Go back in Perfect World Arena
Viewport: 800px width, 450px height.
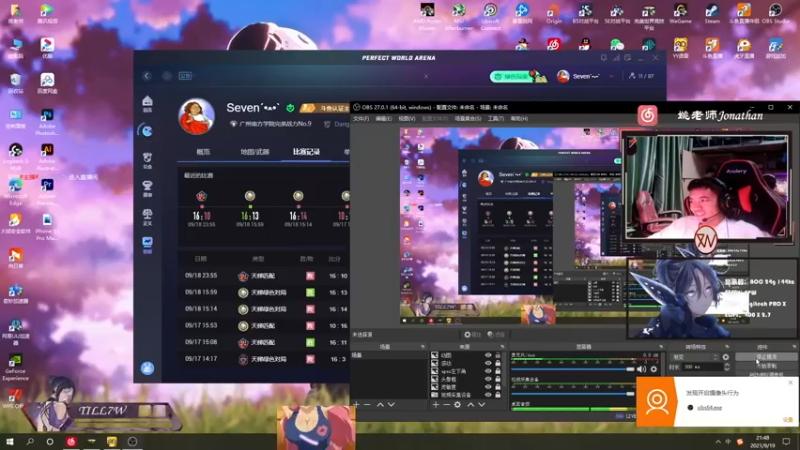pos(147,76)
